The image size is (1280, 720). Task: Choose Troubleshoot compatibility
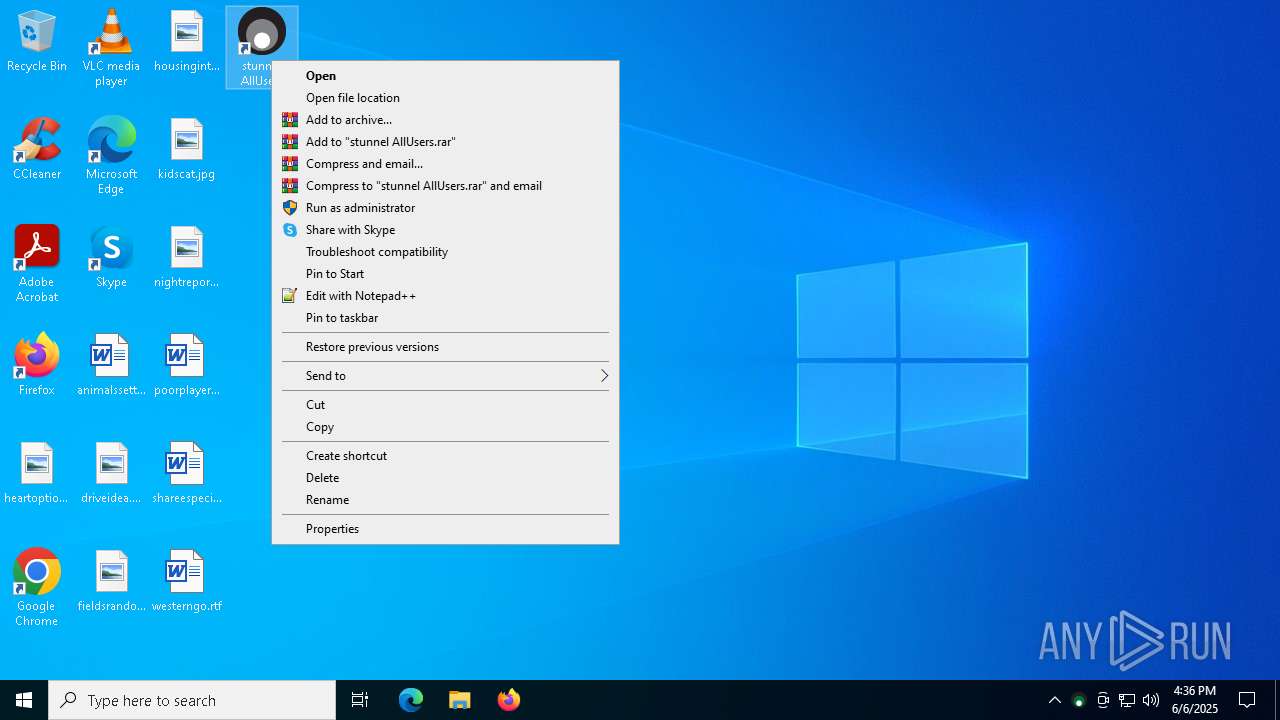[445, 252]
